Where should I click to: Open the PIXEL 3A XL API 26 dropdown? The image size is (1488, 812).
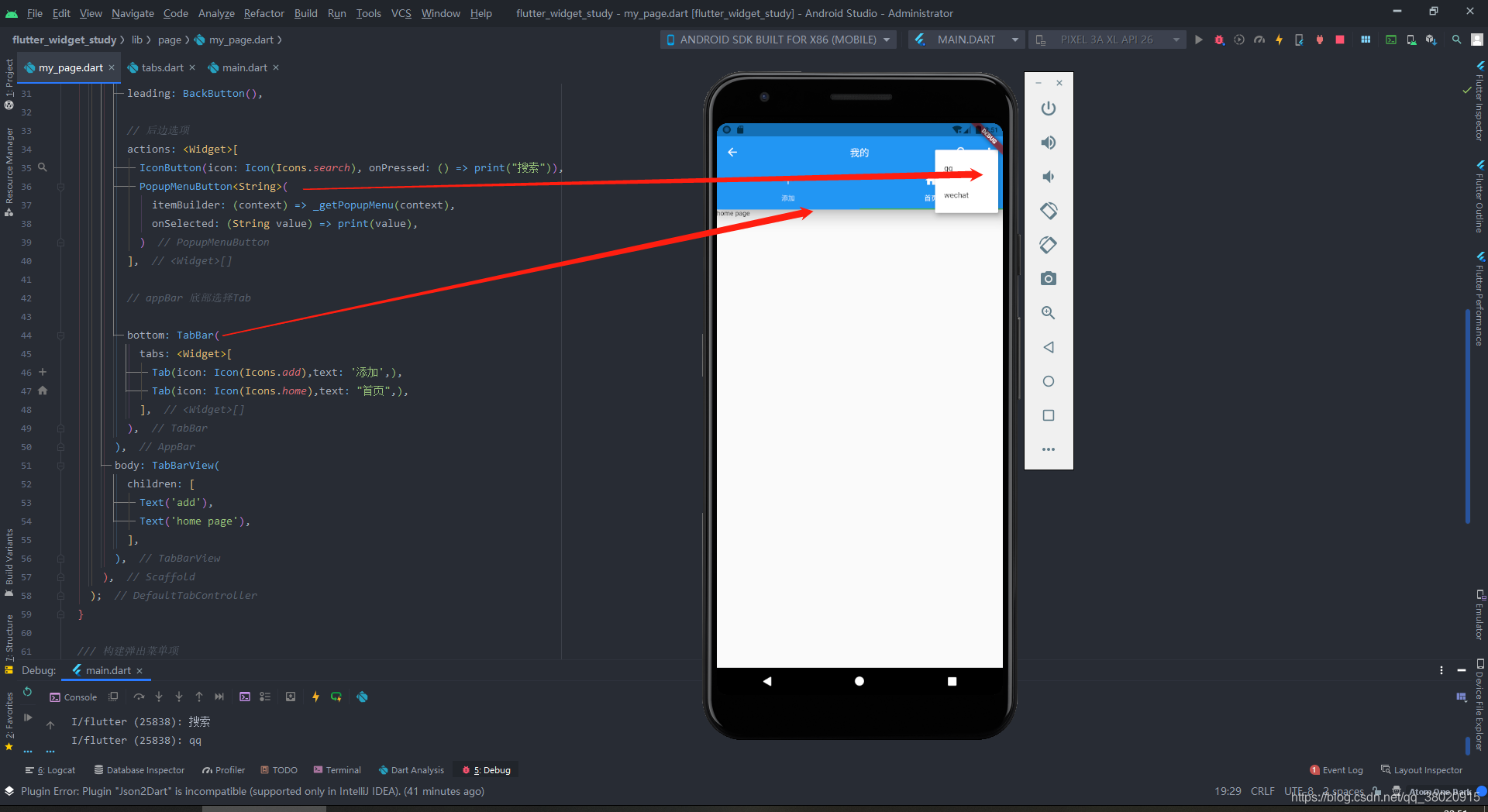point(1107,40)
